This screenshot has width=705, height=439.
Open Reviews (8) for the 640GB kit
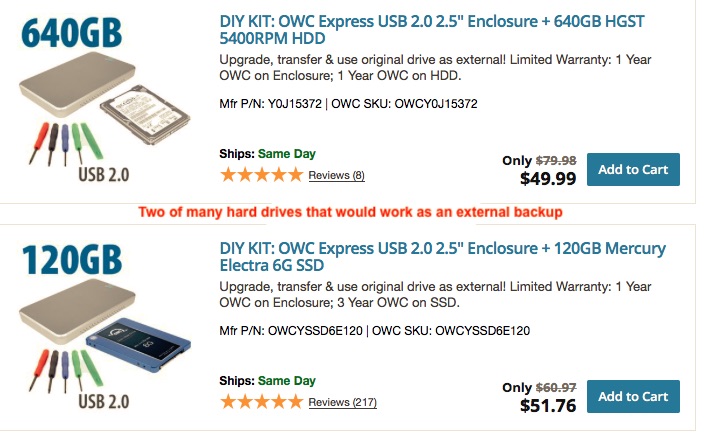[x=336, y=176]
